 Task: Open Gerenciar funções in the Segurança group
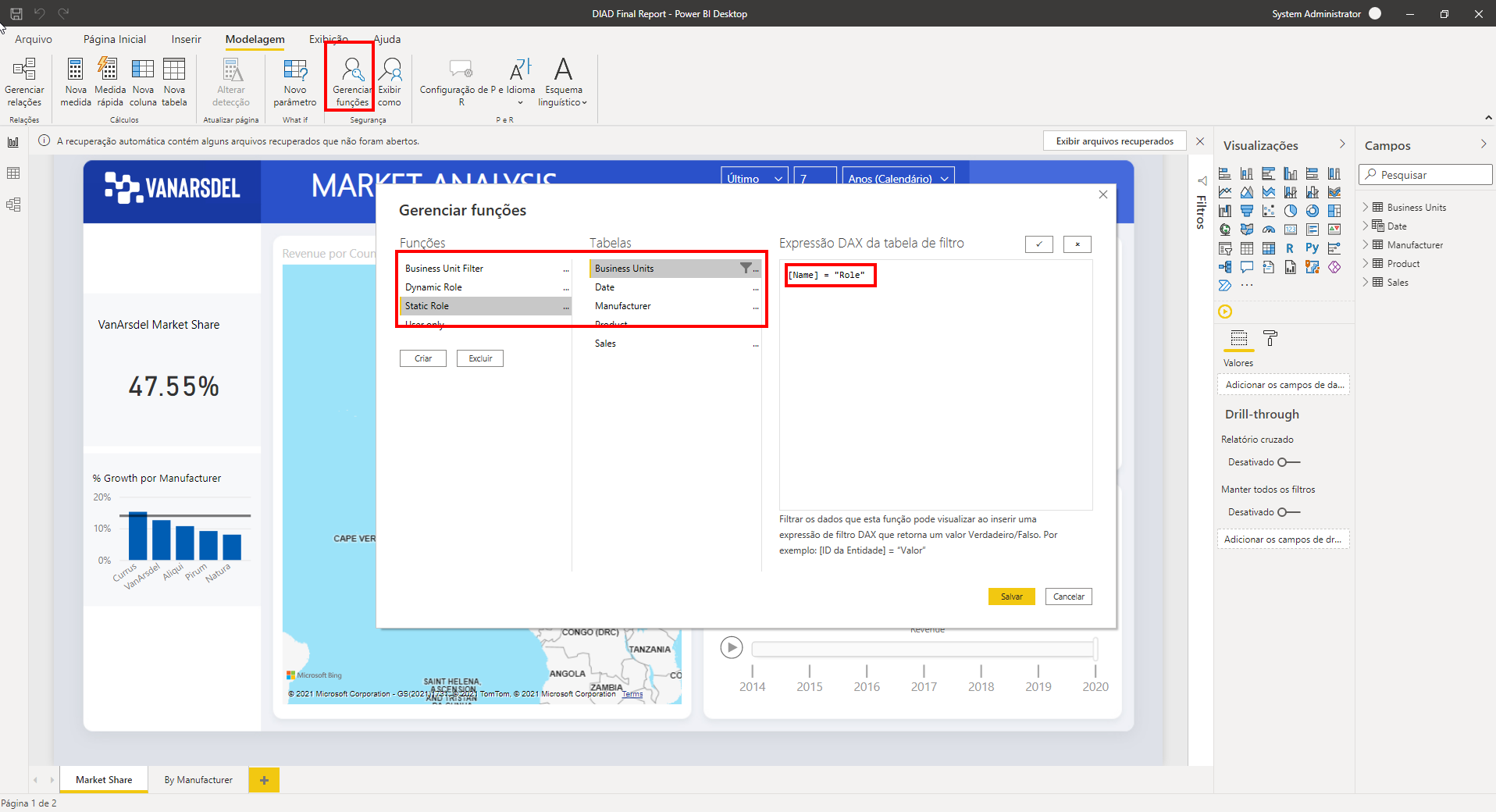point(351,82)
